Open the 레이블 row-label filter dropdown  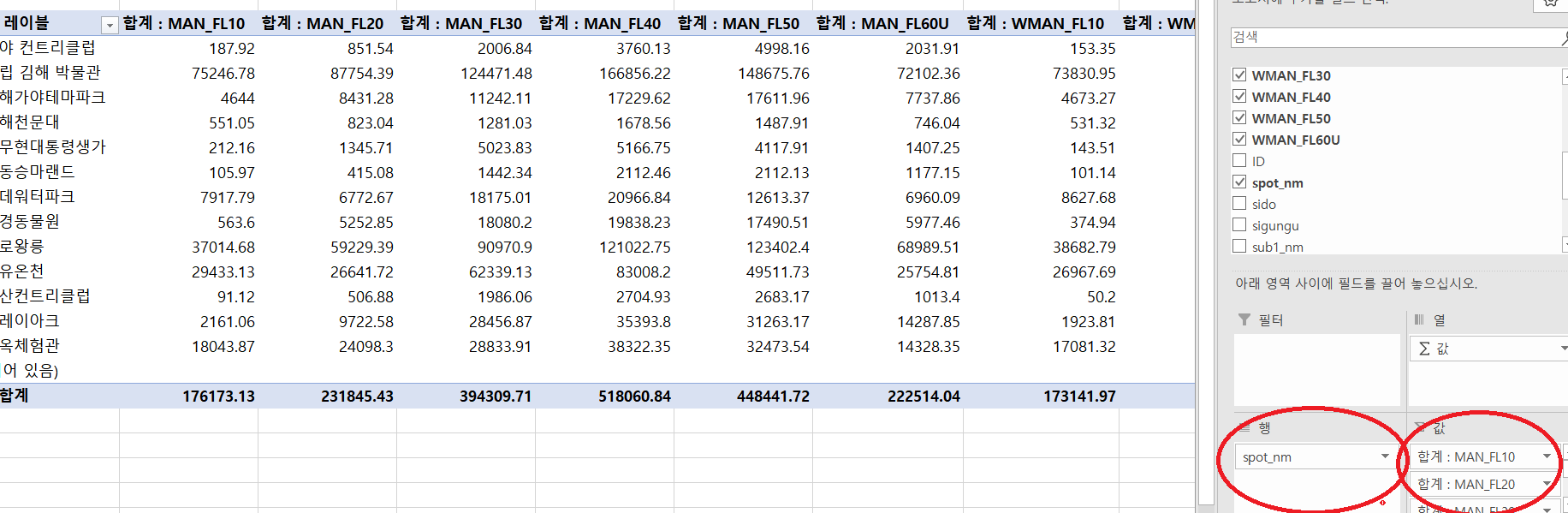tap(110, 25)
